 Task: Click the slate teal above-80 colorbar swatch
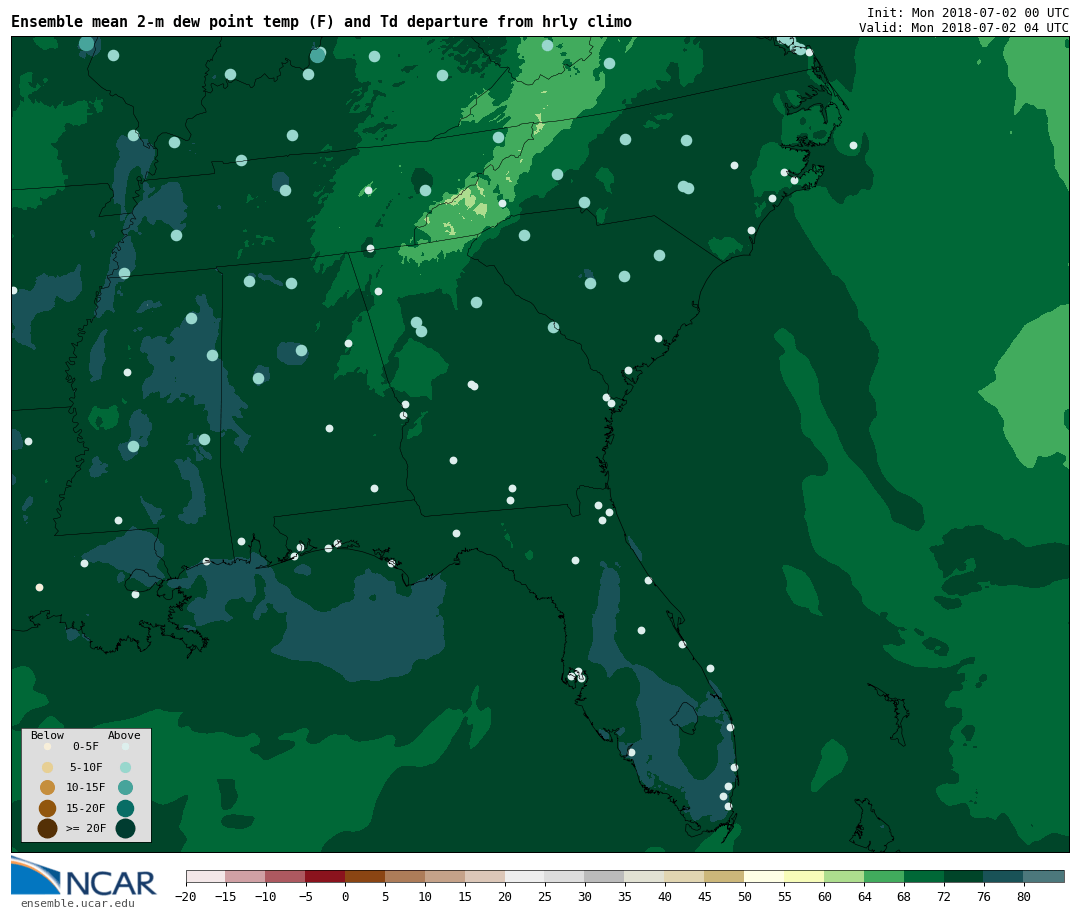coord(1045,876)
